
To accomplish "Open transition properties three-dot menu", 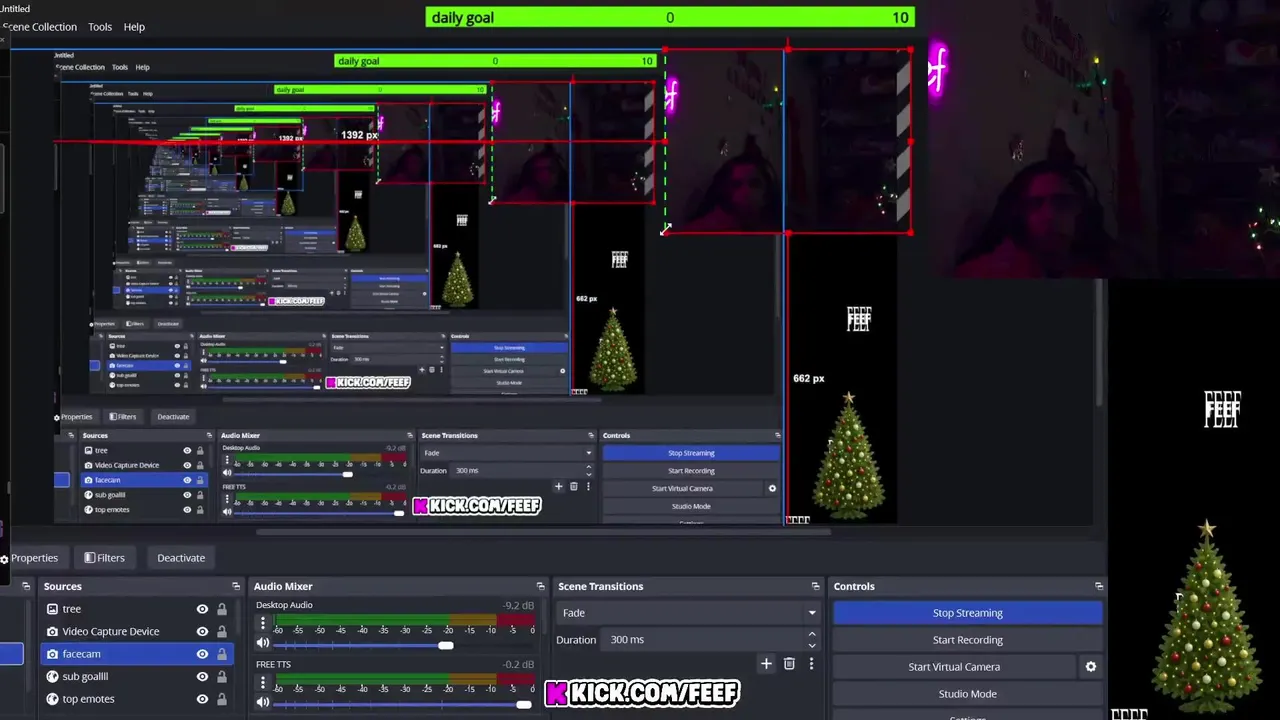I will point(811,663).
